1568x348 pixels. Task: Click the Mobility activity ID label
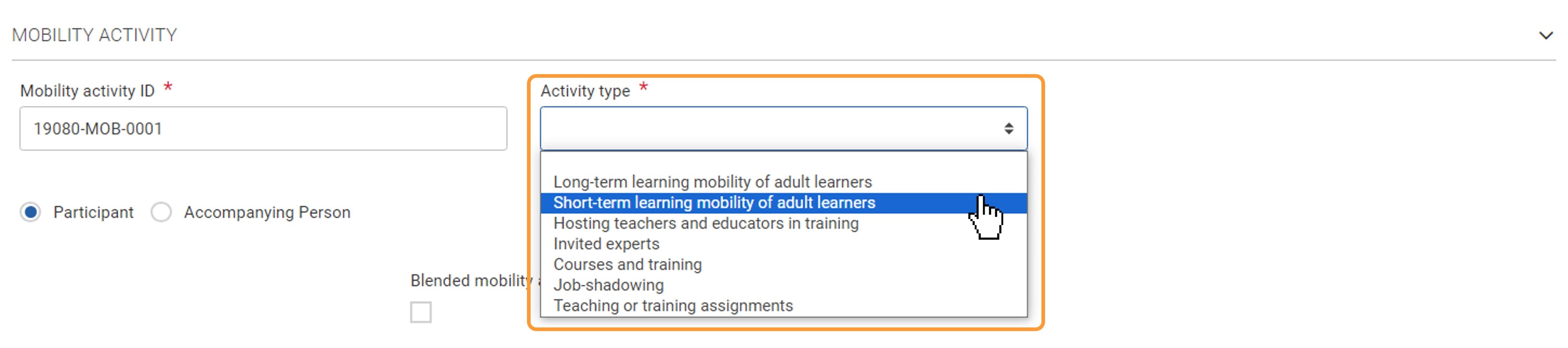pos(87,91)
